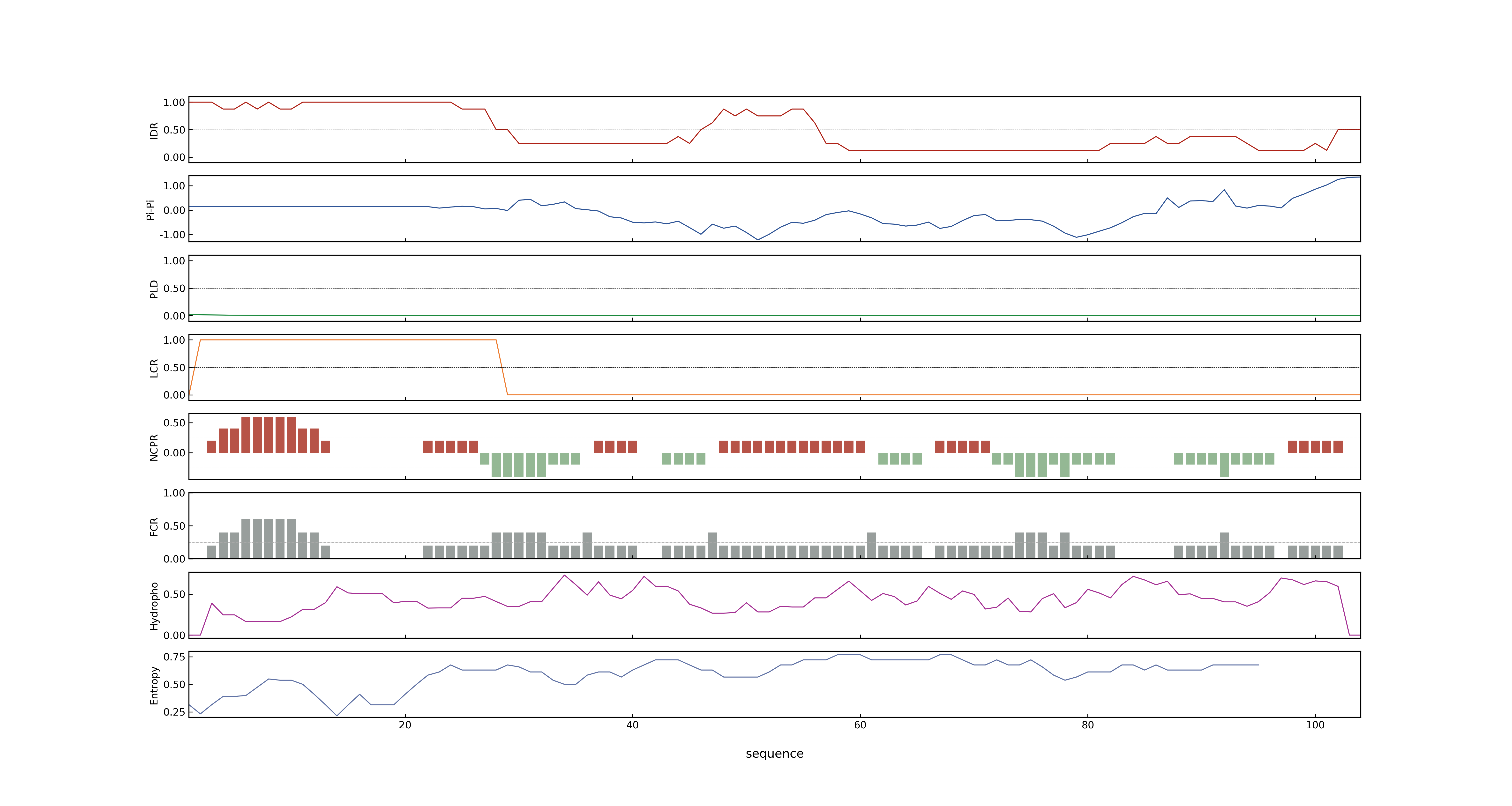Click the "1.00" tick on the LCR axis
Viewport: 1512px width, 806px height.
(x=174, y=340)
